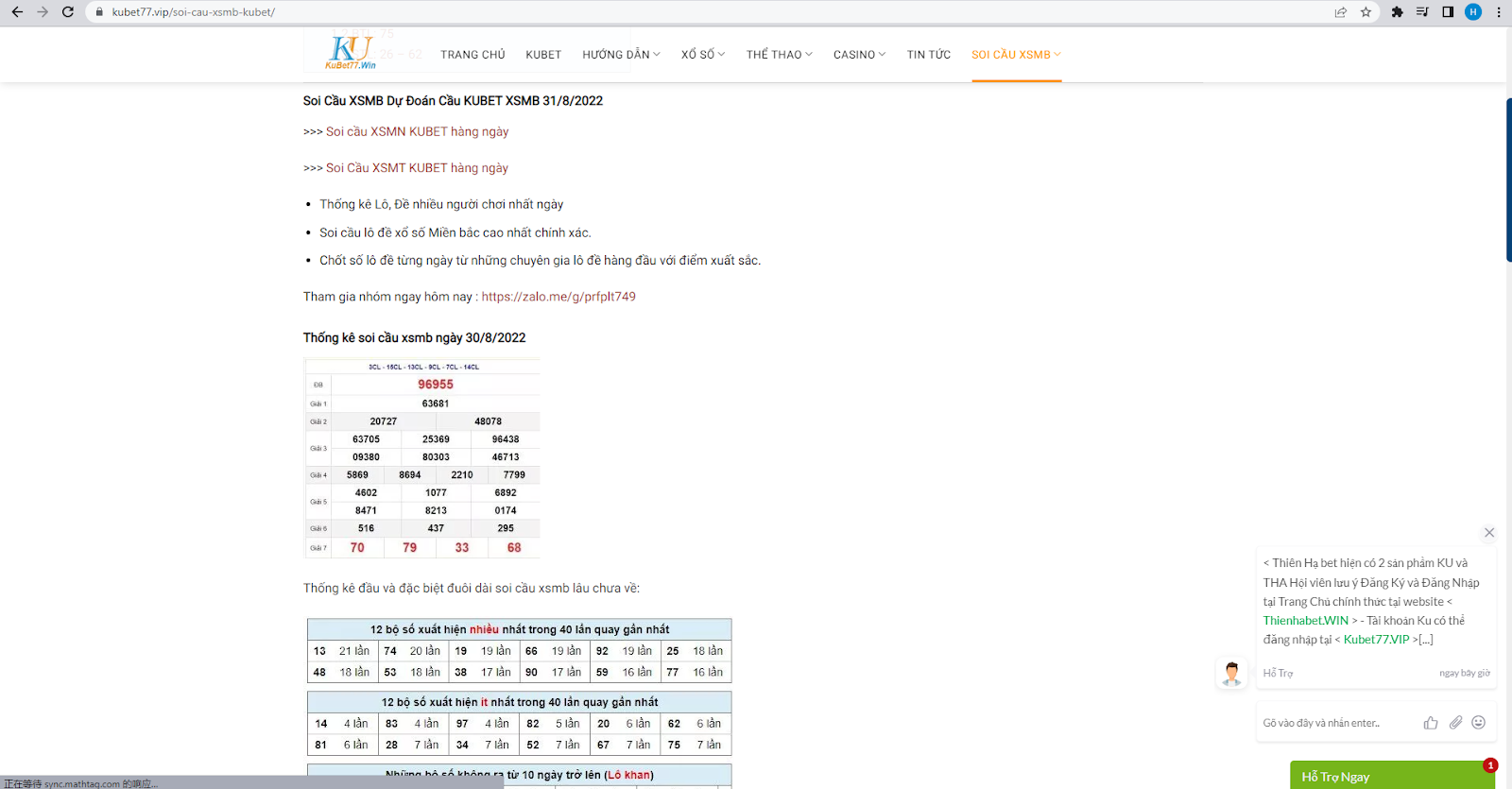The width and height of the screenshot is (1512, 789).
Task: Click the table cell '21 lần'
Action: click(x=354, y=651)
